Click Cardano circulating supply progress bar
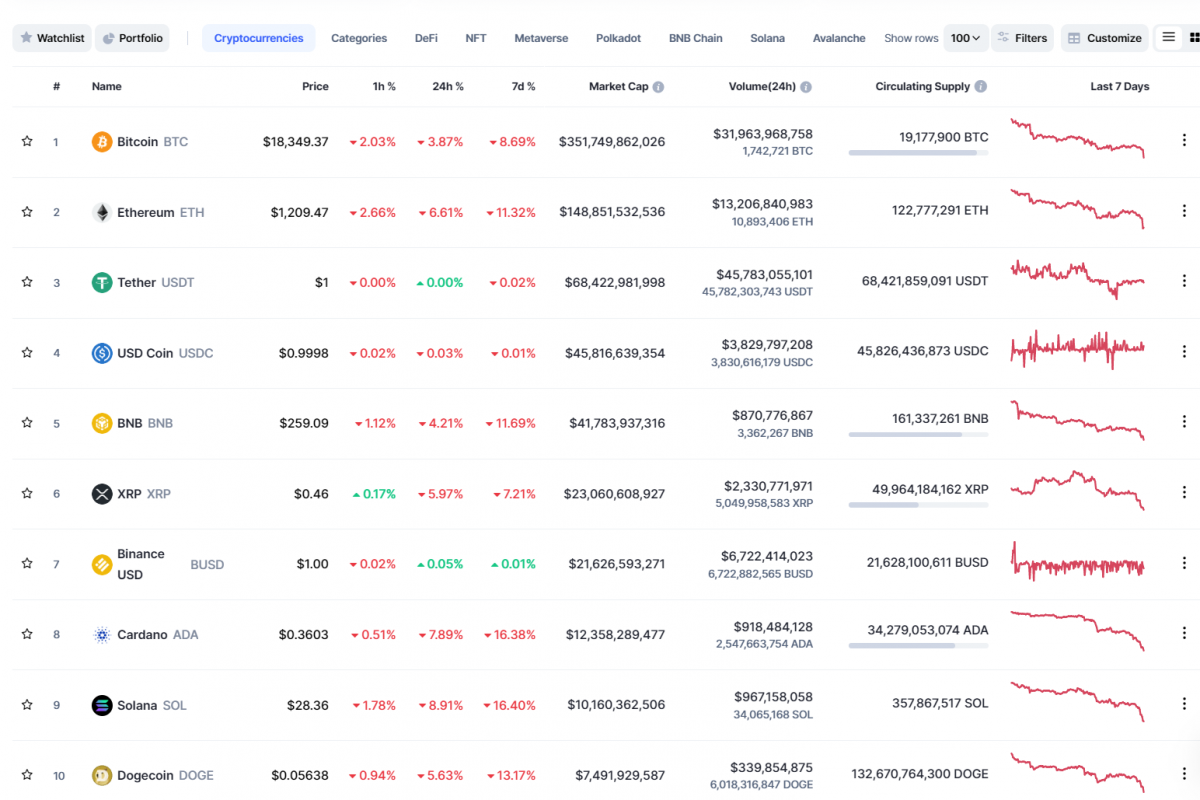 919,646
